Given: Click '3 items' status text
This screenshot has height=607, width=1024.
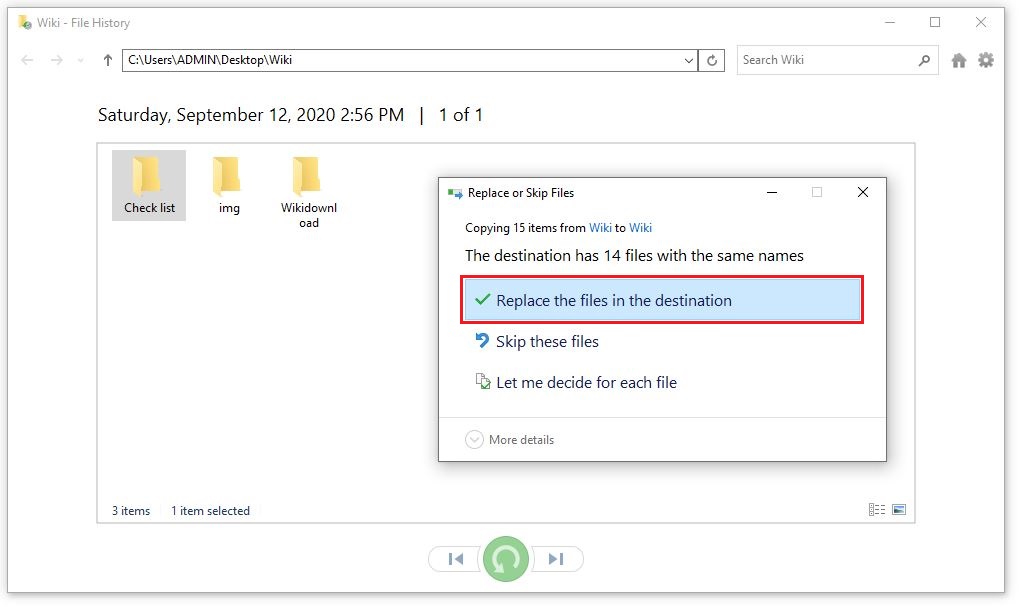Looking at the screenshot, I should tap(131, 511).
